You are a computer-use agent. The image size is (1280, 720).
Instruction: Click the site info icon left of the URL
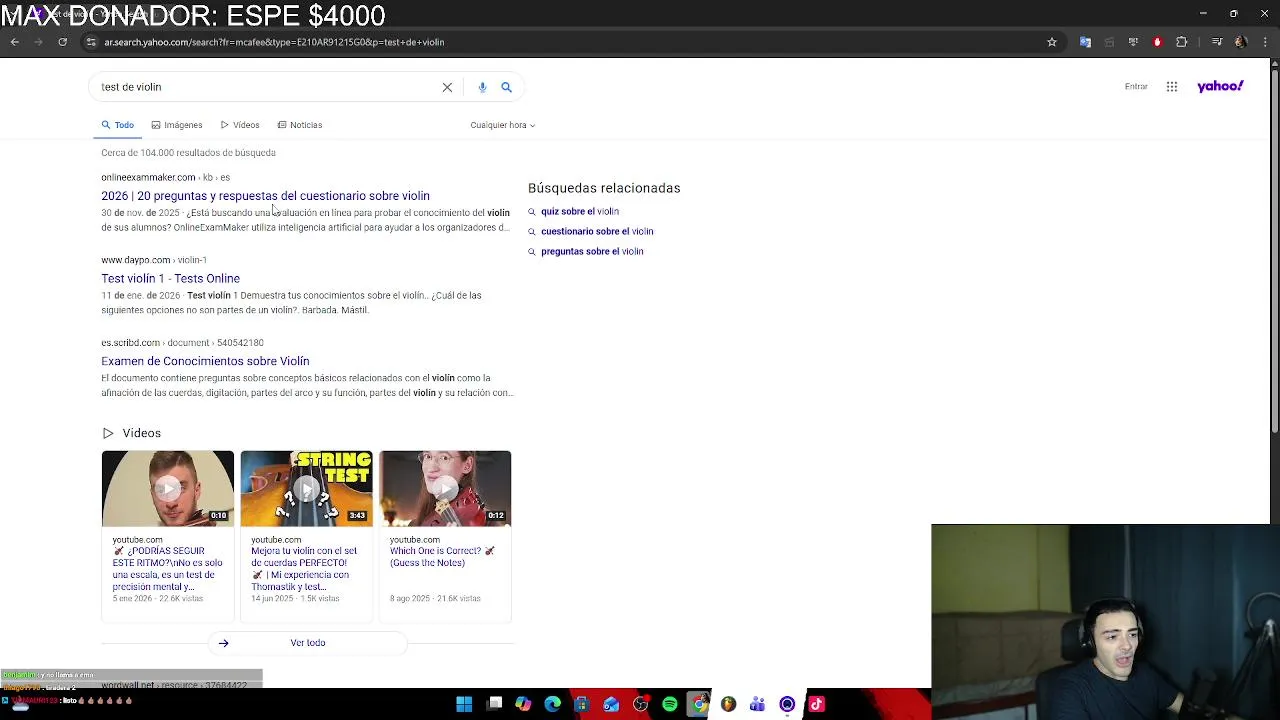pyautogui.click(x=91, y=42)
